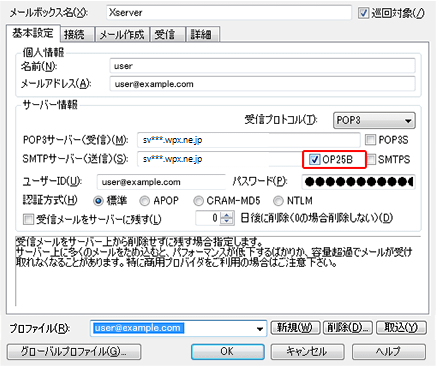Viewport: 436px width, 366px height.
Task: Click the メールアドレス input field
Action: pos(262,84)
